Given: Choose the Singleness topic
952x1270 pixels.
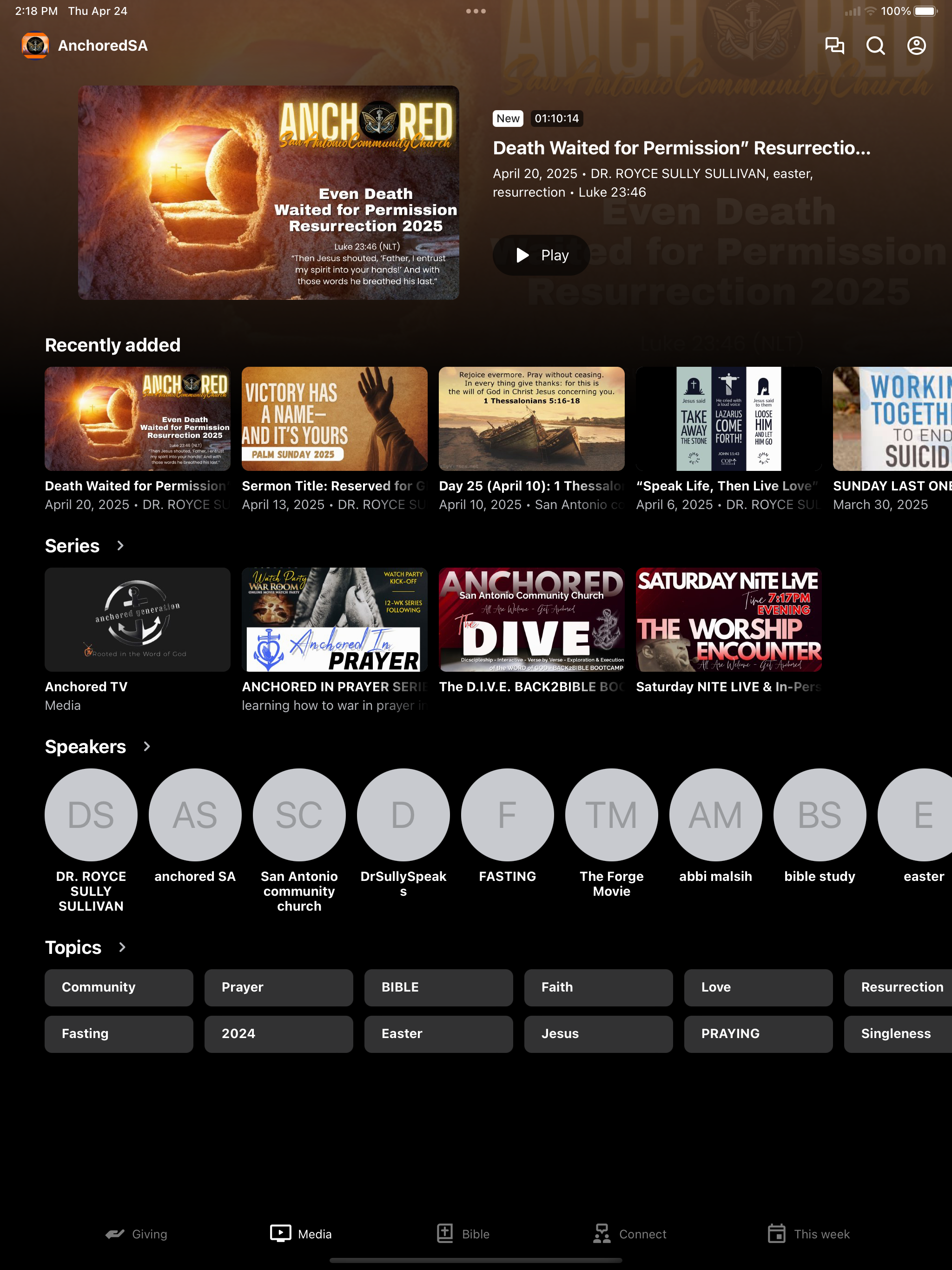Looking at the screenshot, I should coord(898,1034).
